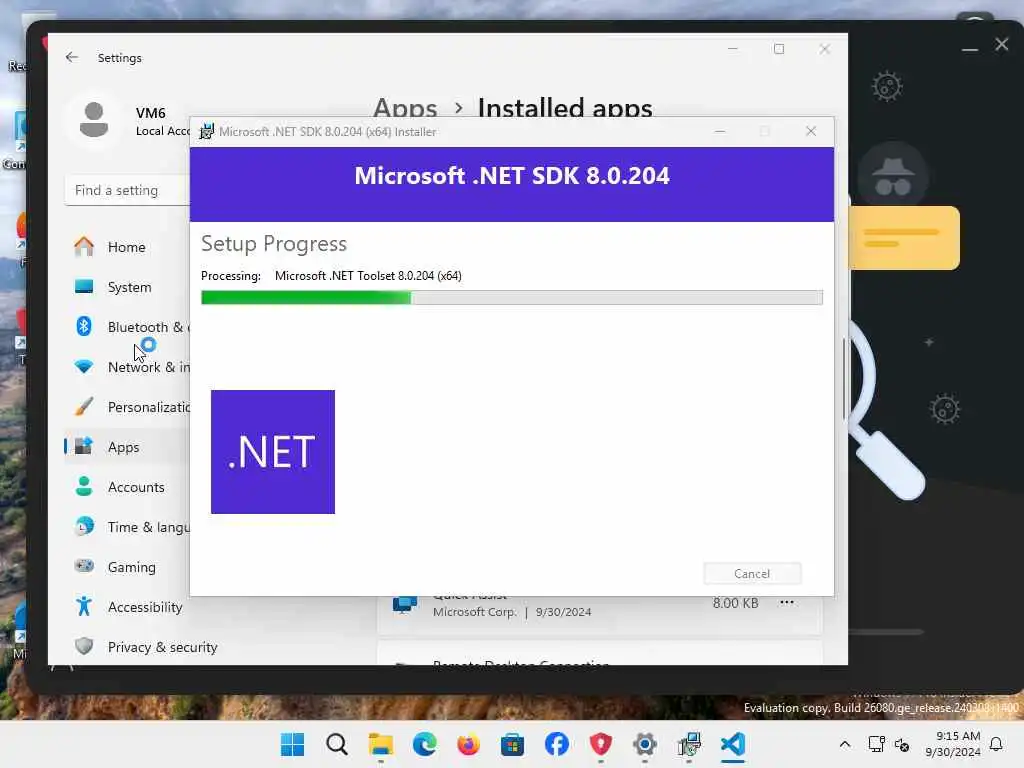Maximize the Settings window
The width and height of the screenshot is (1024, 768).
pyautogui.click(x=778, y=49)
